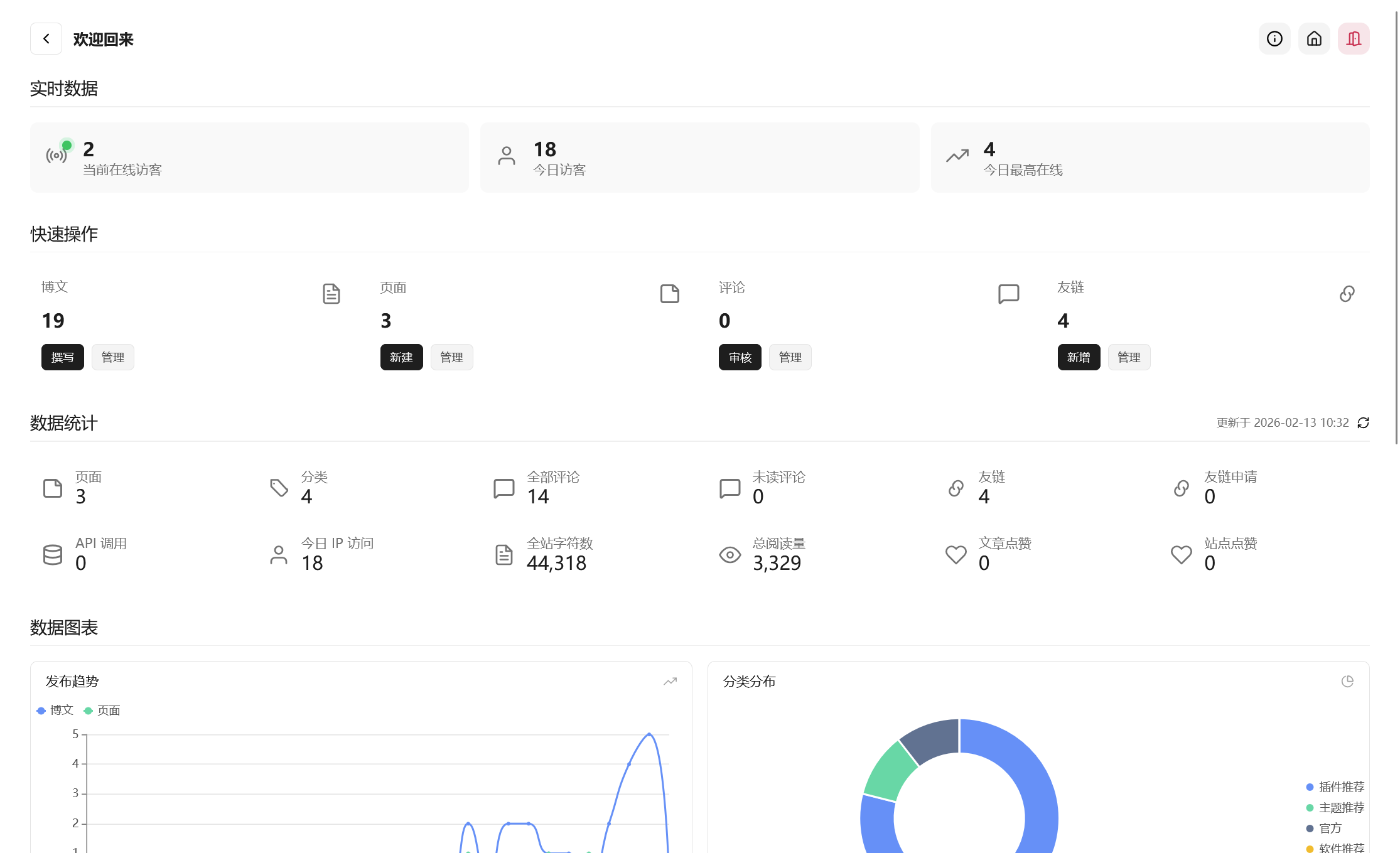Click the red logout door icon
The width and height of the screenshot is (1400, 853).
tap(1354, 39)
